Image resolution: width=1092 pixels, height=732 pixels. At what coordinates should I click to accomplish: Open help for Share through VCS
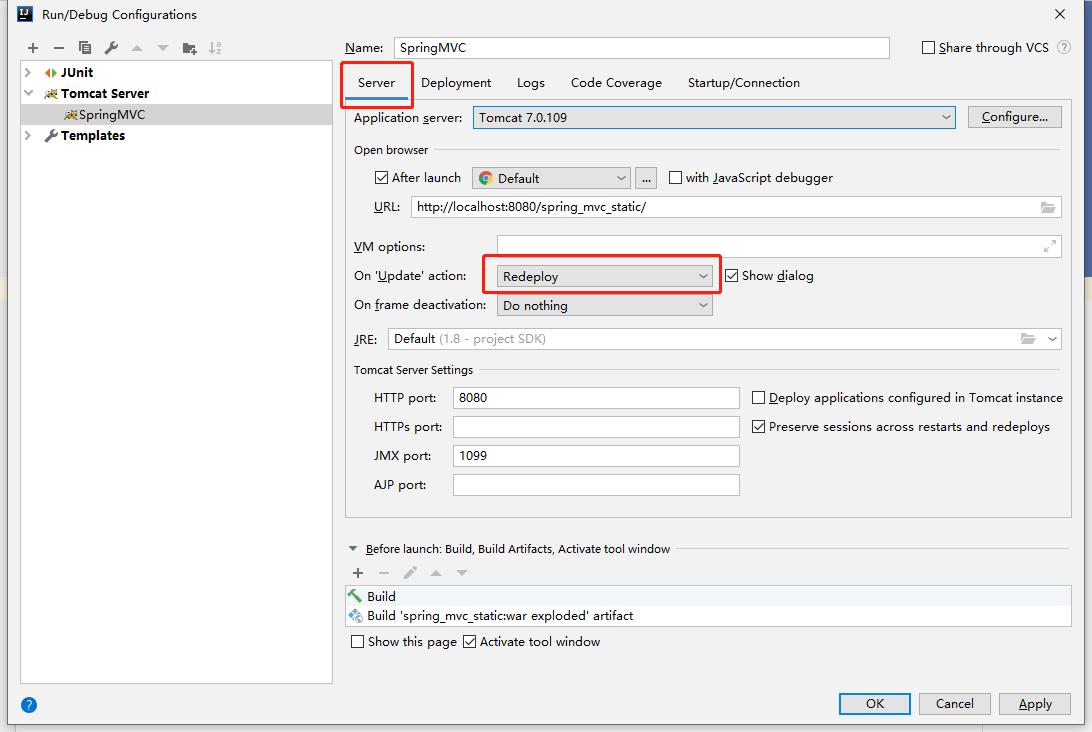click(x=1063, y=47)
